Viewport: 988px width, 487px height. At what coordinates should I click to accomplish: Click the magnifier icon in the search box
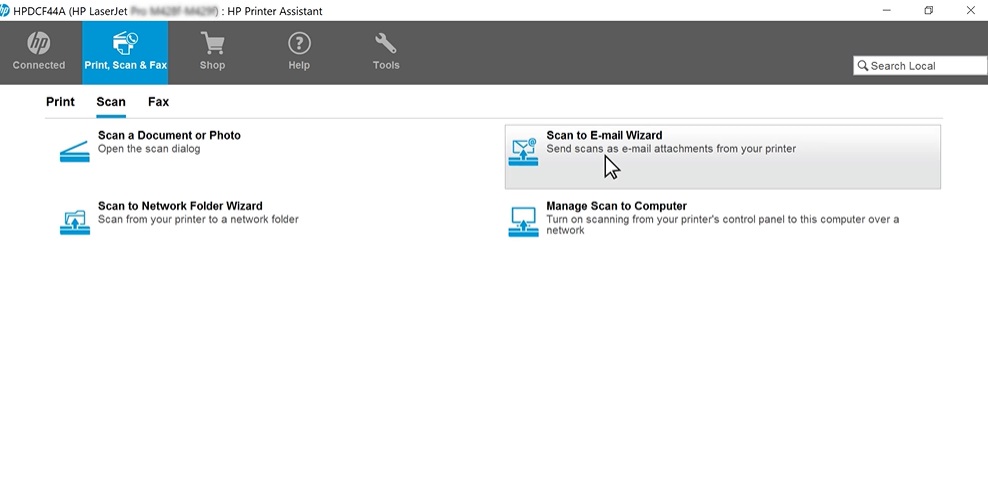click(x=862, y=66)
